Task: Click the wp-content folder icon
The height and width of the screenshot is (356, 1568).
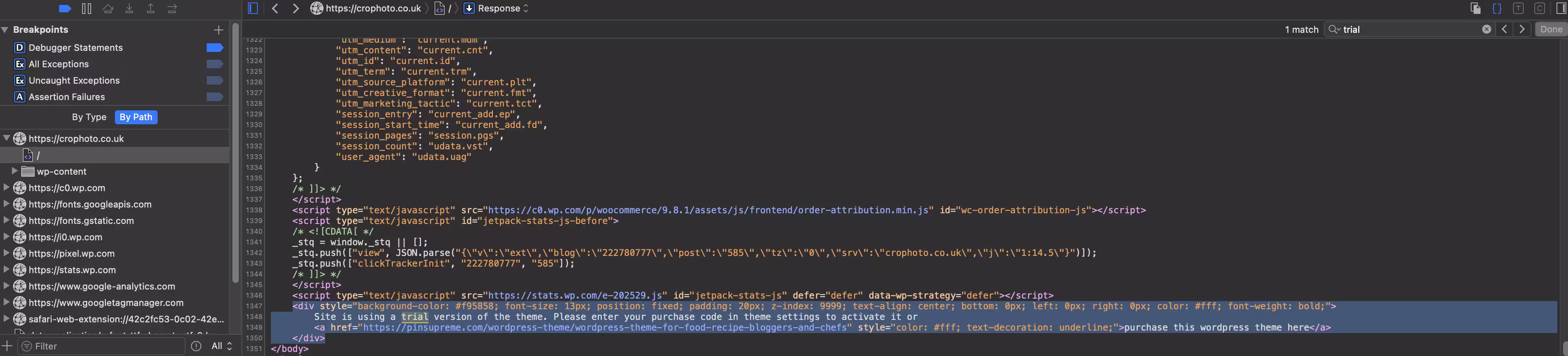Action: 28,171
